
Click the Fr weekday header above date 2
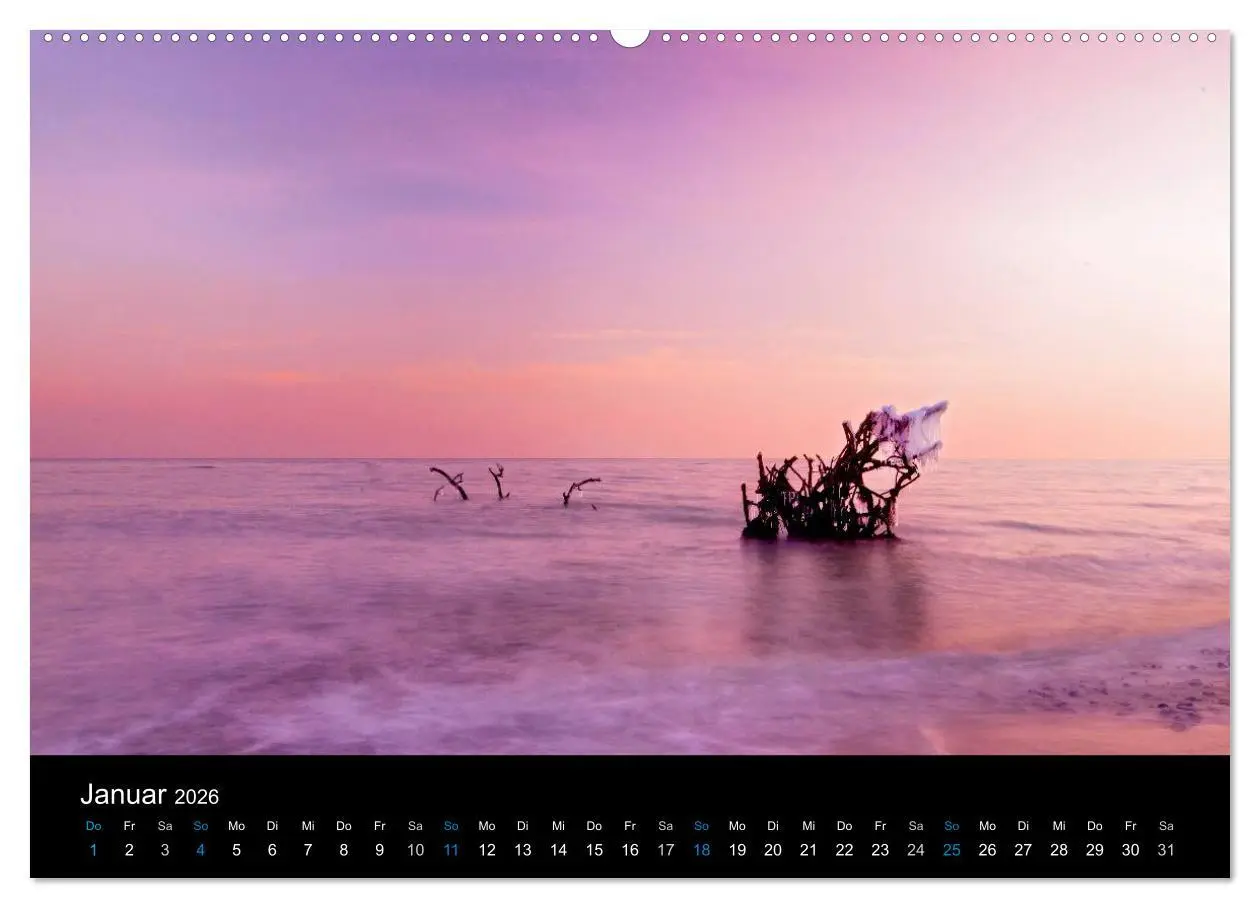(x=129, y=826)
